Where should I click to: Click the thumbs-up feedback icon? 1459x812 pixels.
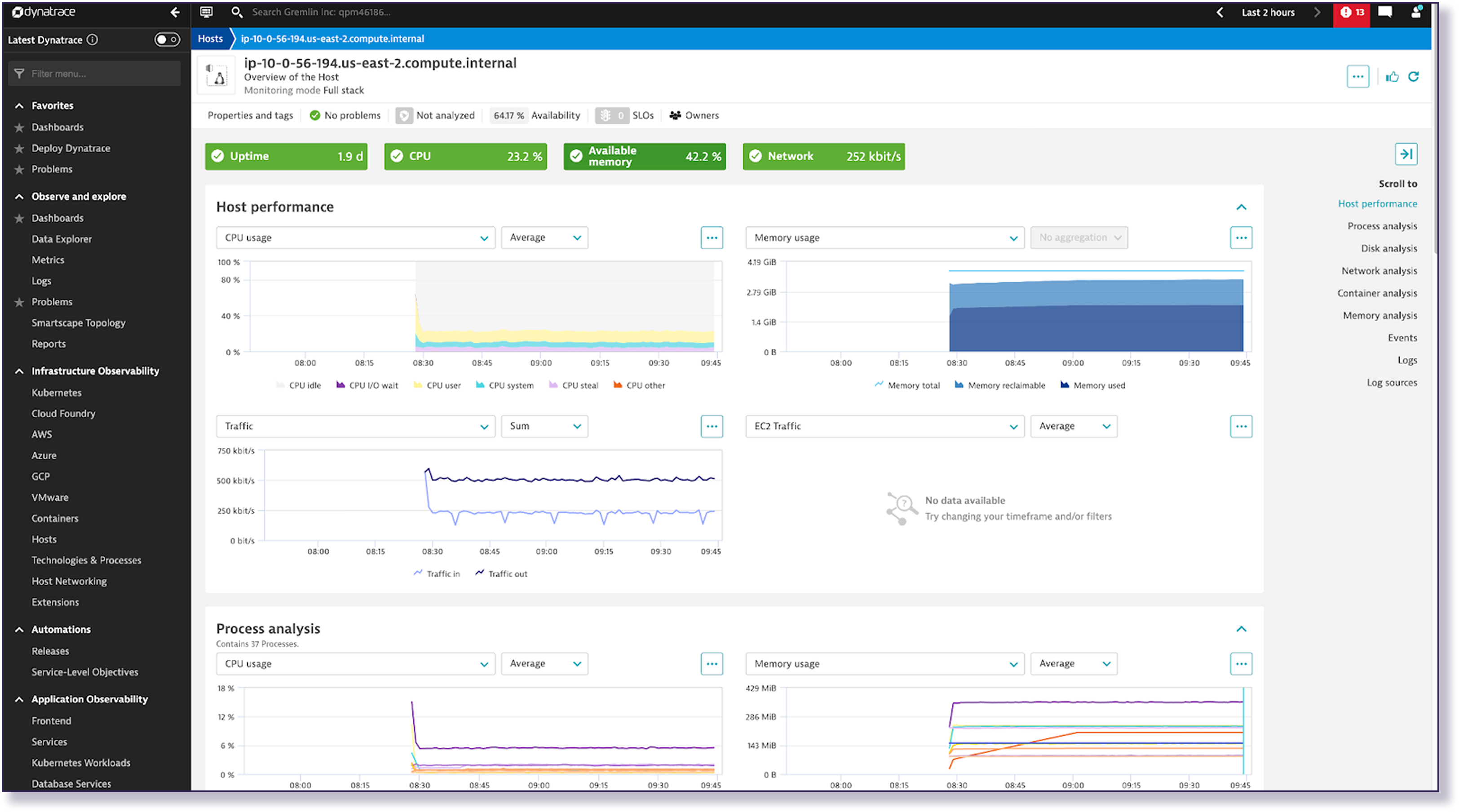(1392, 76)
